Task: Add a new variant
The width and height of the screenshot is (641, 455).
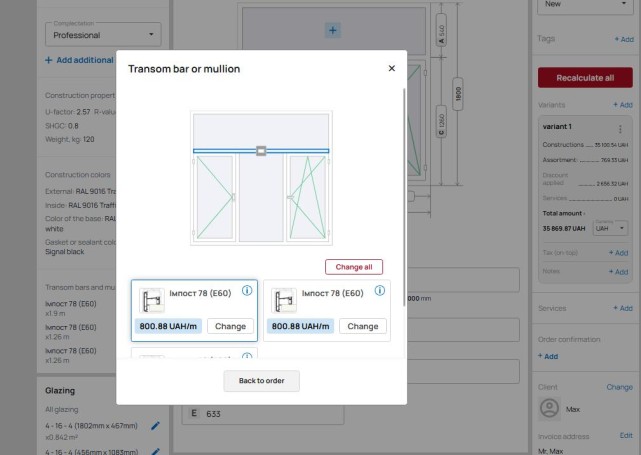Action: [623, 105]
